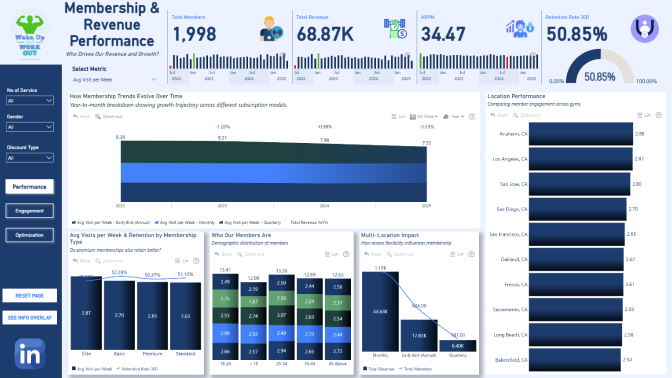Click help icon on Location Performance chart
Viewport: 672px width, 378px height.
(x=659, y=115)
